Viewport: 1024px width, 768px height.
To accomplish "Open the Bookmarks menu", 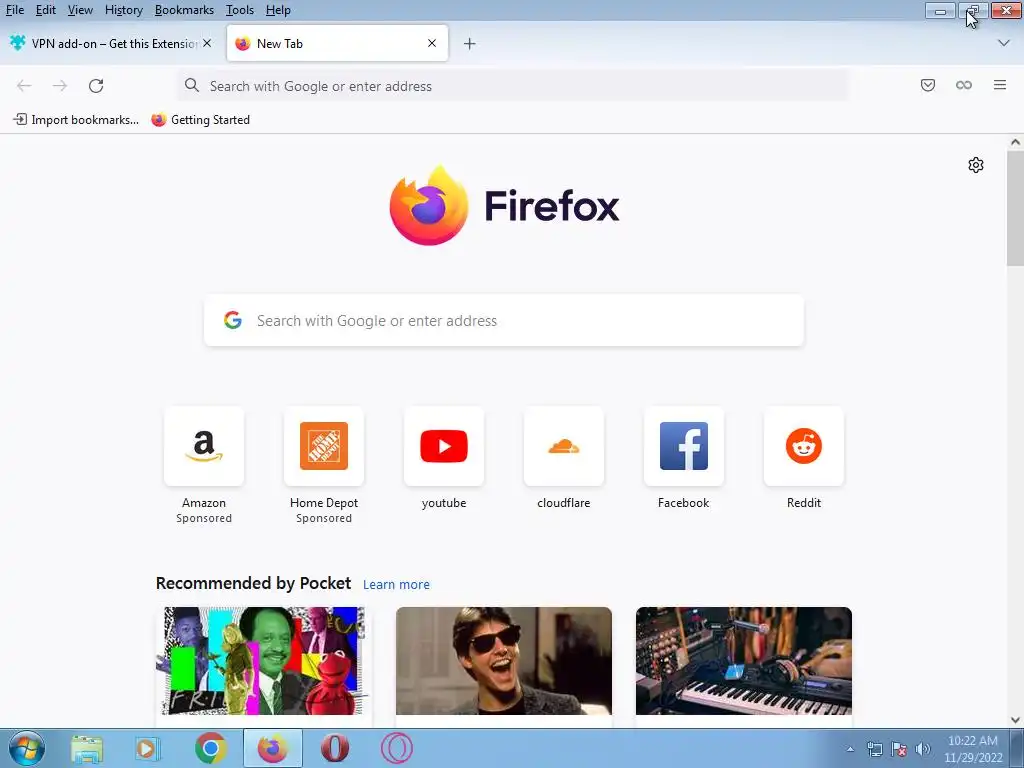I will (184, 10).
